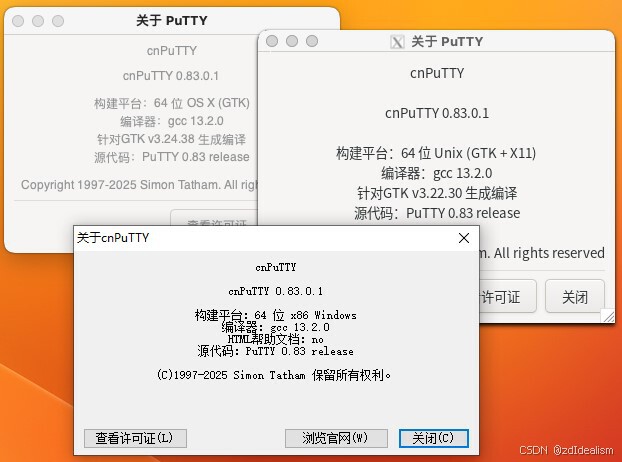Click '关于 PuTTY' title of OS X window
The width and height of the screenshot is (622, 462).
pos(172,21)
